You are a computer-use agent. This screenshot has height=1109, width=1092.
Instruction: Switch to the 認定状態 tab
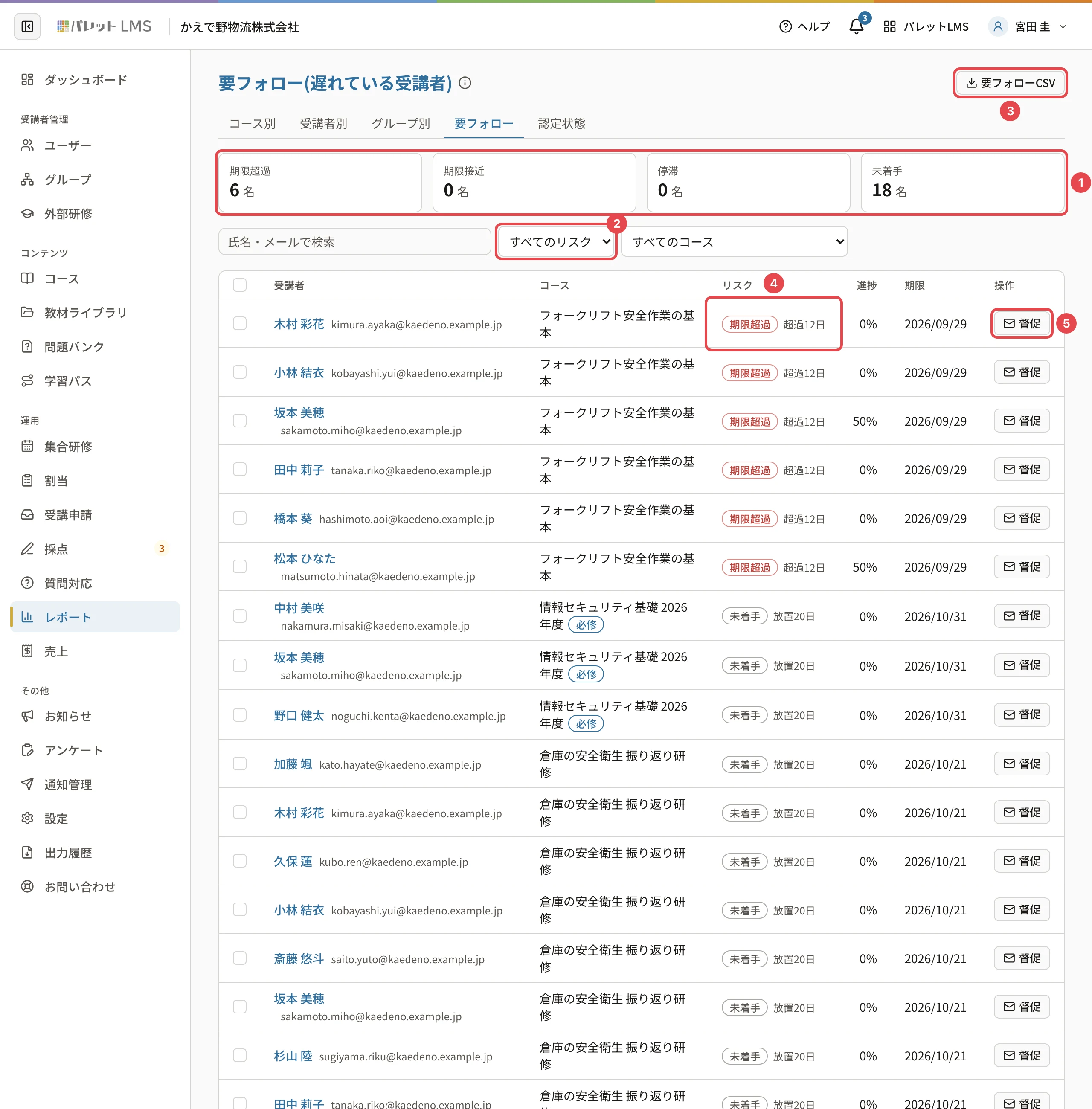pyautogui.click(x=562, y=123)
